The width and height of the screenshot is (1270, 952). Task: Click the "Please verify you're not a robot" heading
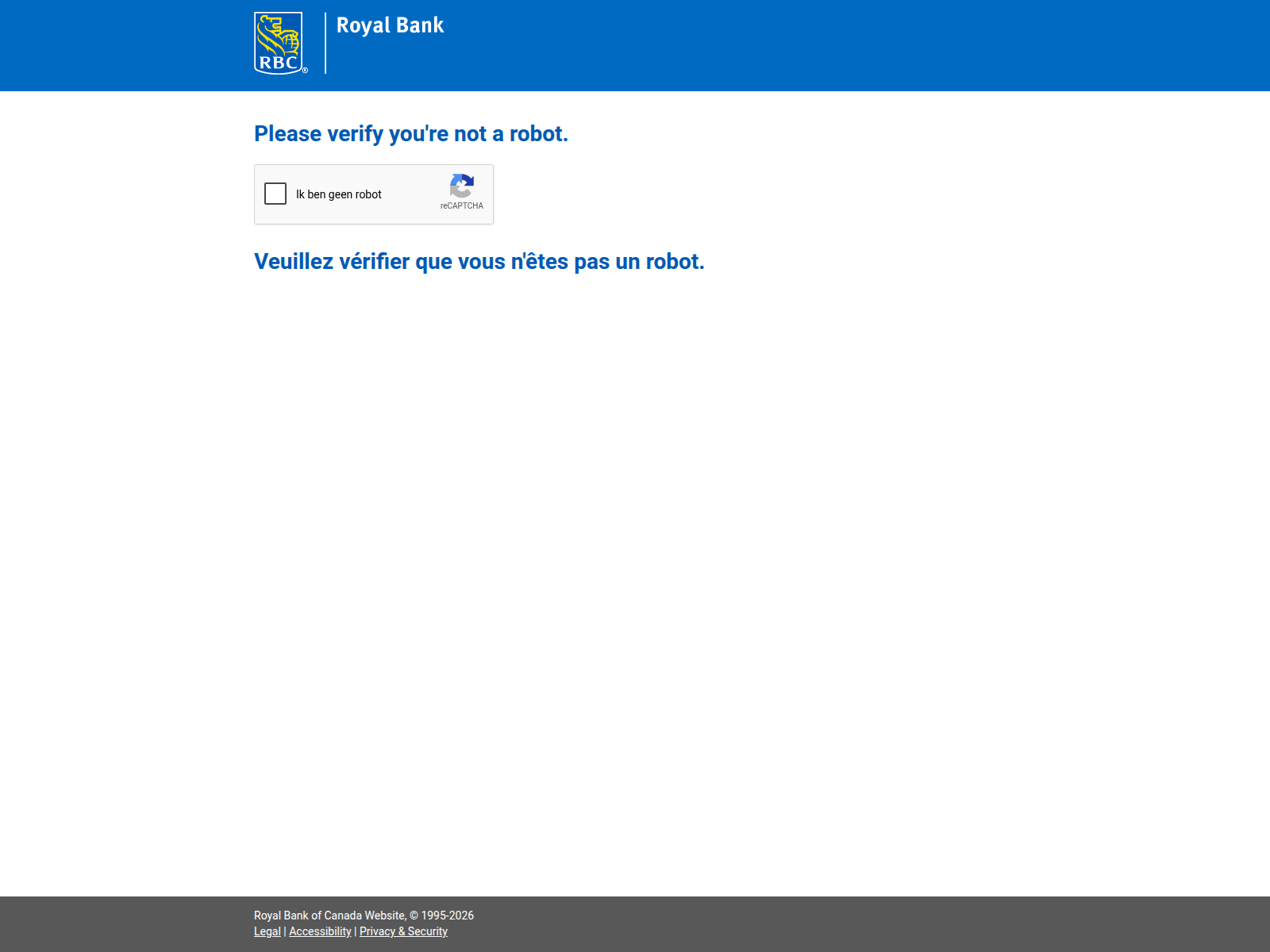pyautogui.click(x=410, y=134)
